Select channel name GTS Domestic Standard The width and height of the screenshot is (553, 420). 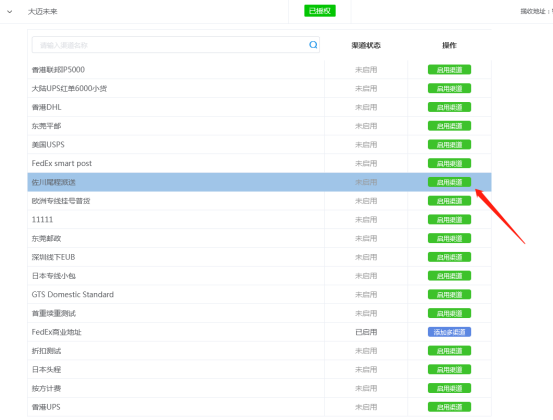[73, 294]
